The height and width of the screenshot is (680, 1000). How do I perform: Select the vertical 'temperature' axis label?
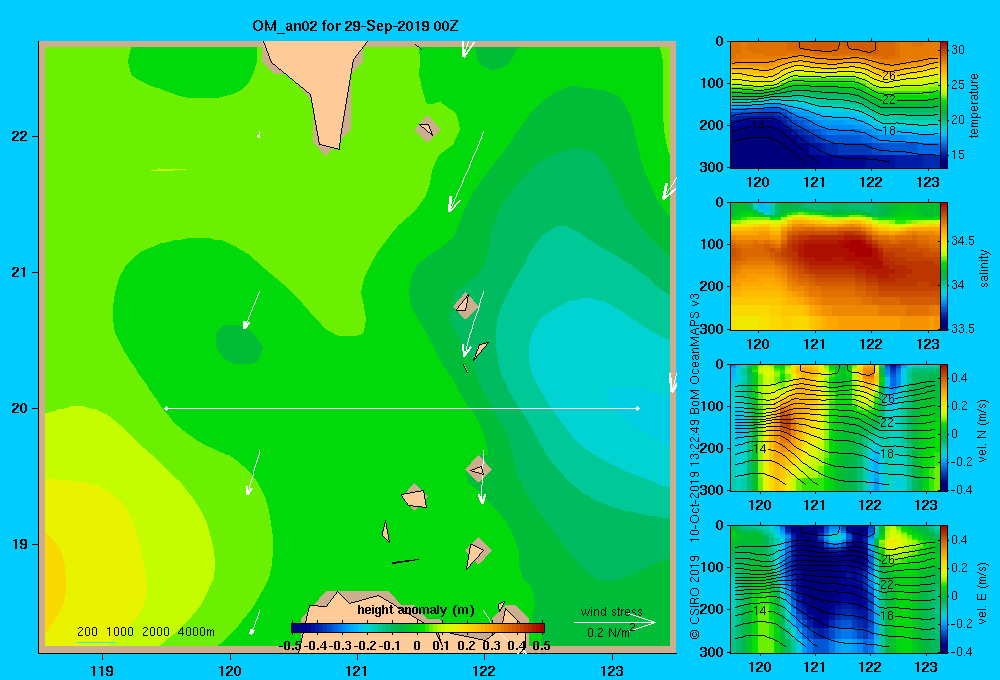(x=974, y=105)
